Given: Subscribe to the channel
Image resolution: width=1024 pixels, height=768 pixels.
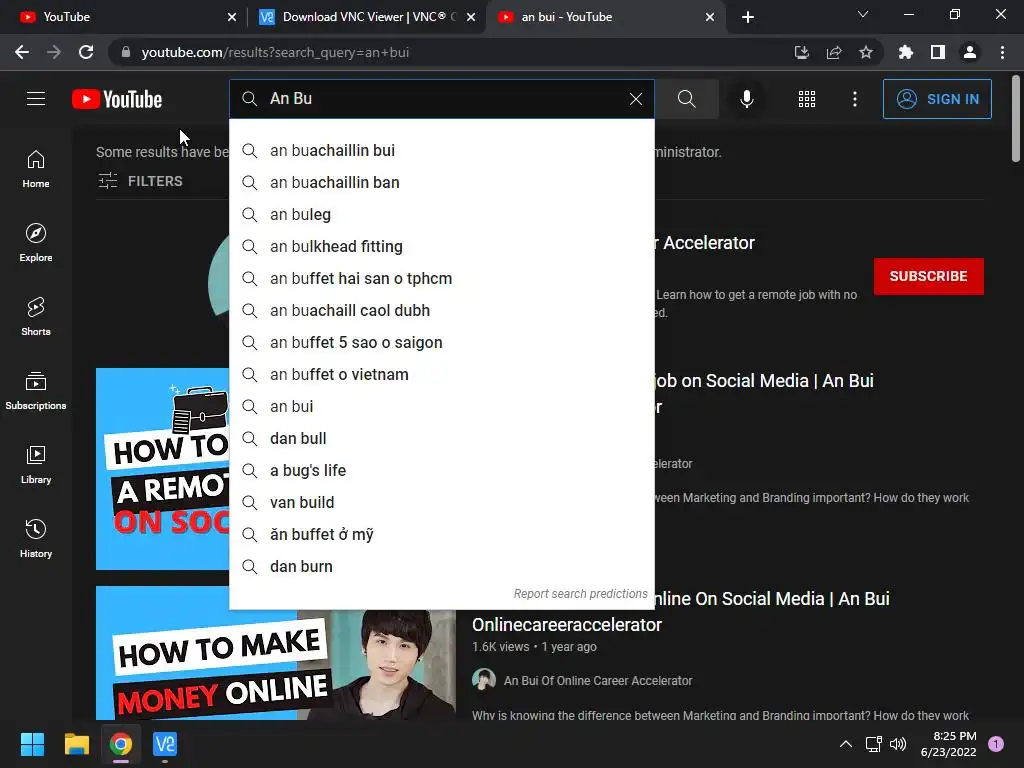Looking at the screenshot, I should point(929,276).
